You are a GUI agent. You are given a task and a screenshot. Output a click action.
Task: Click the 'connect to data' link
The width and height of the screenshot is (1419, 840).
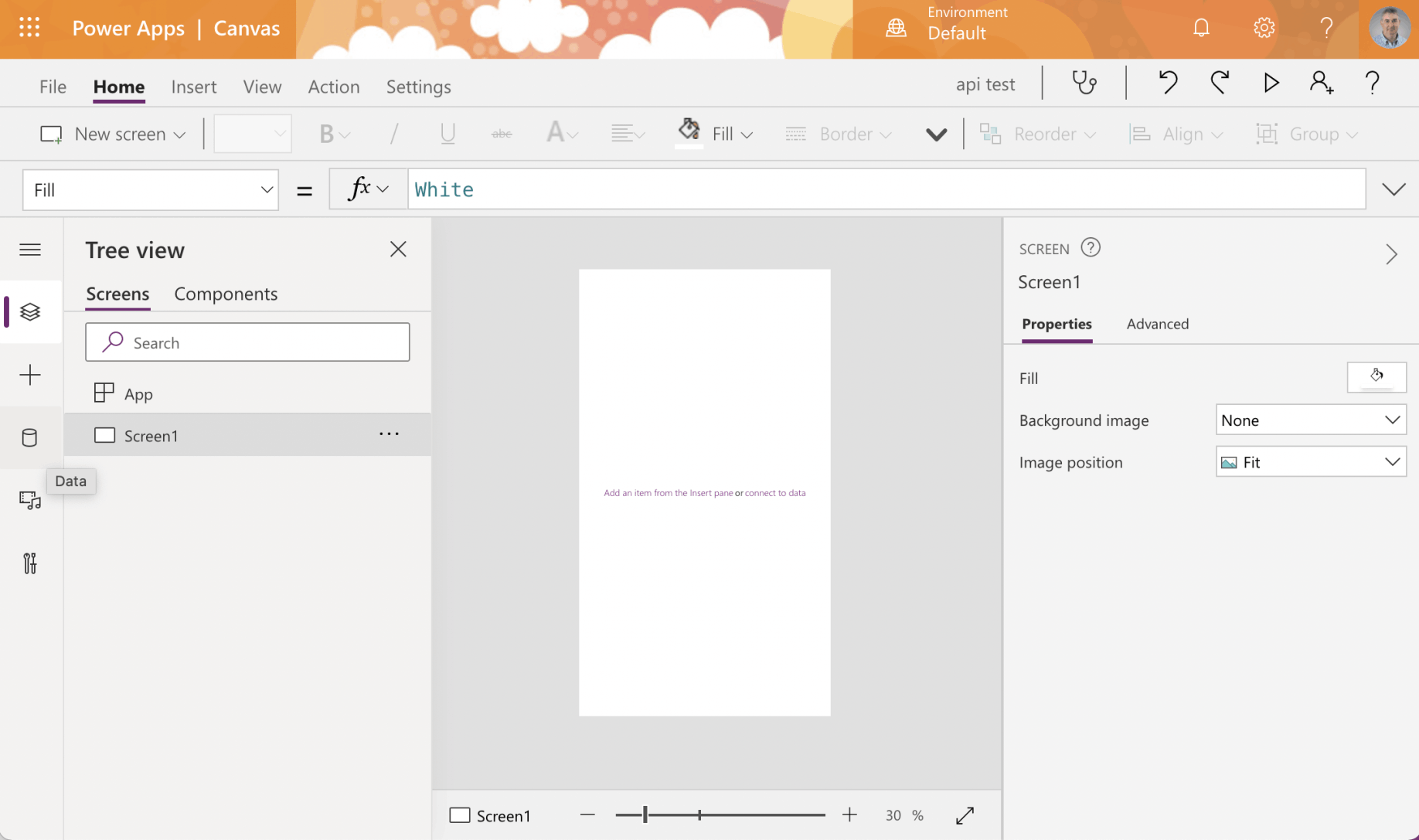click(x=774, y=493)
